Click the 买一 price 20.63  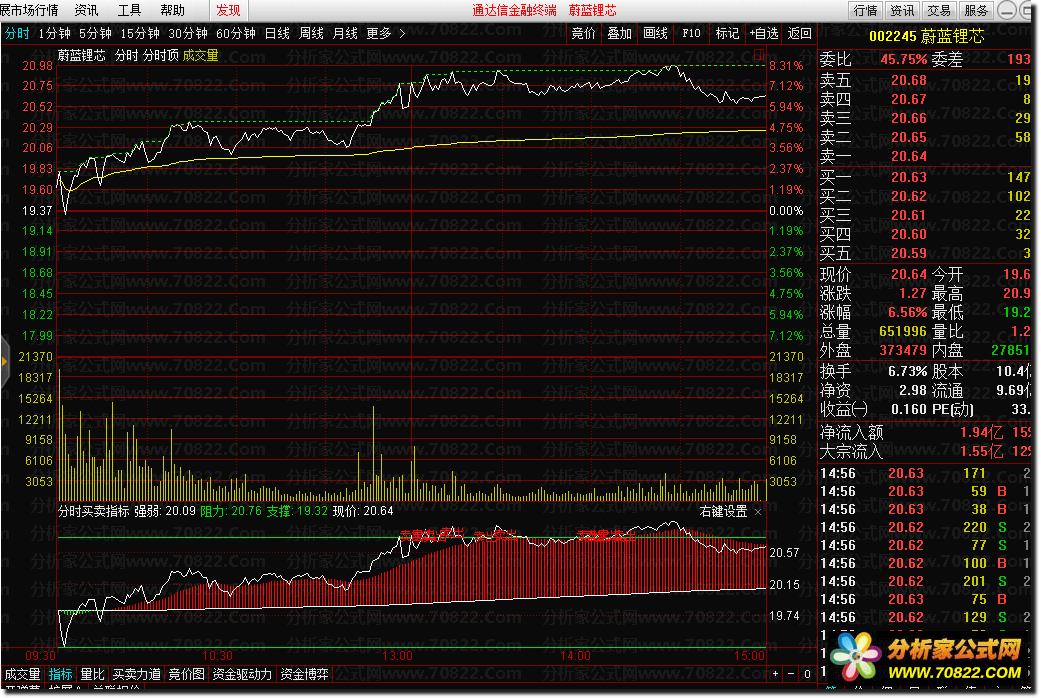908,177
